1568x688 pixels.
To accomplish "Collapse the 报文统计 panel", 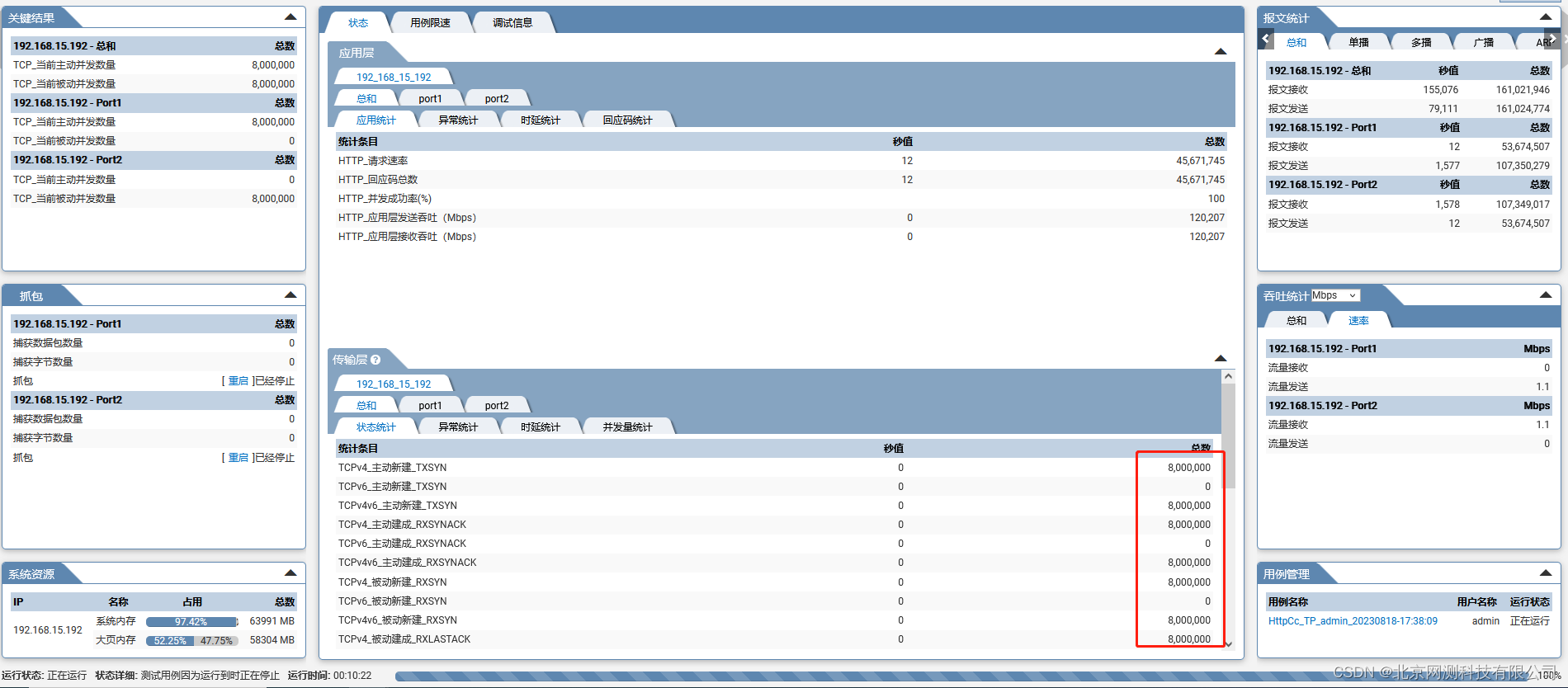I will pyautogui.click(x=1546, y=16).
